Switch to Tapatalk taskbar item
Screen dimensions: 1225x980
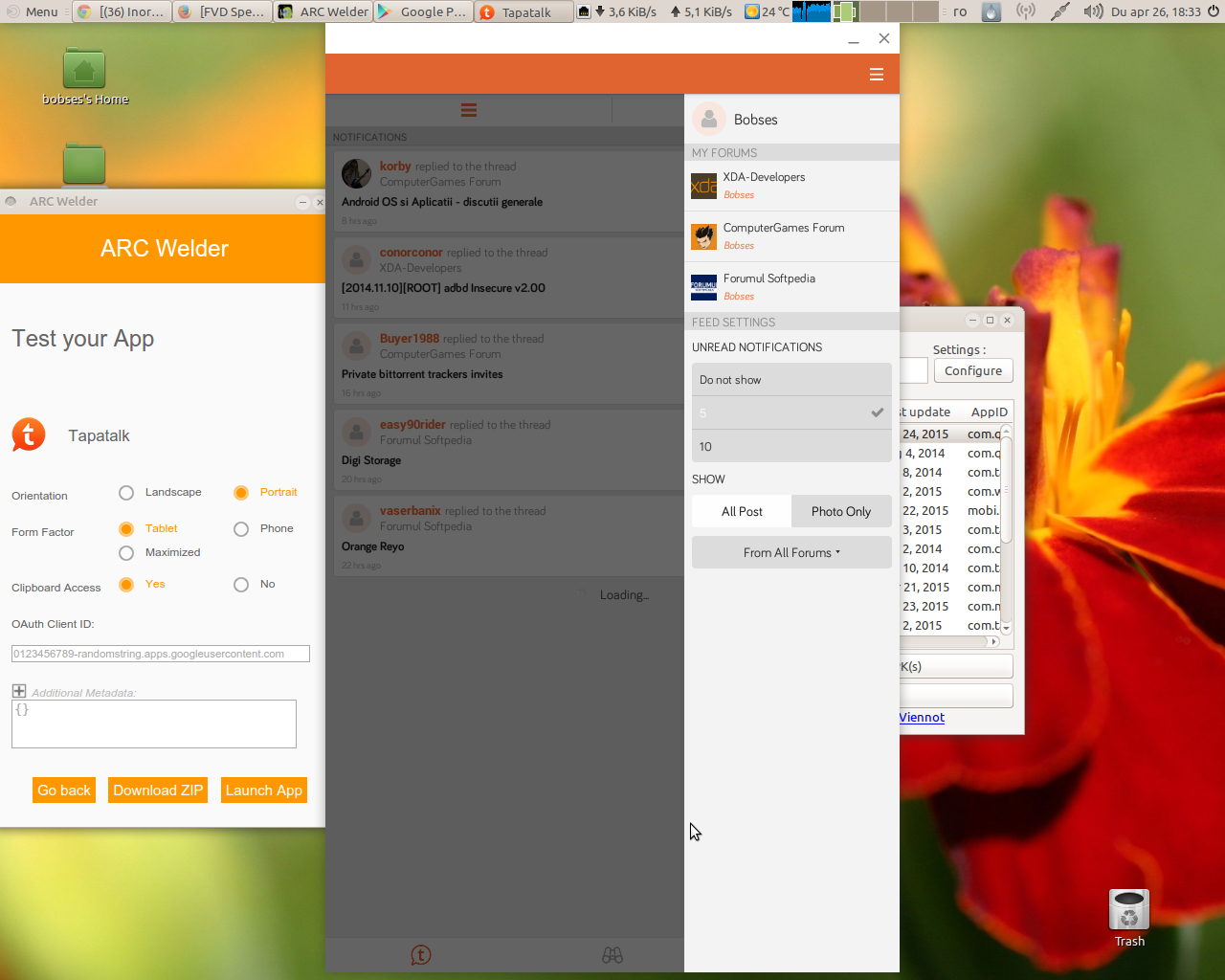point(523,11)
